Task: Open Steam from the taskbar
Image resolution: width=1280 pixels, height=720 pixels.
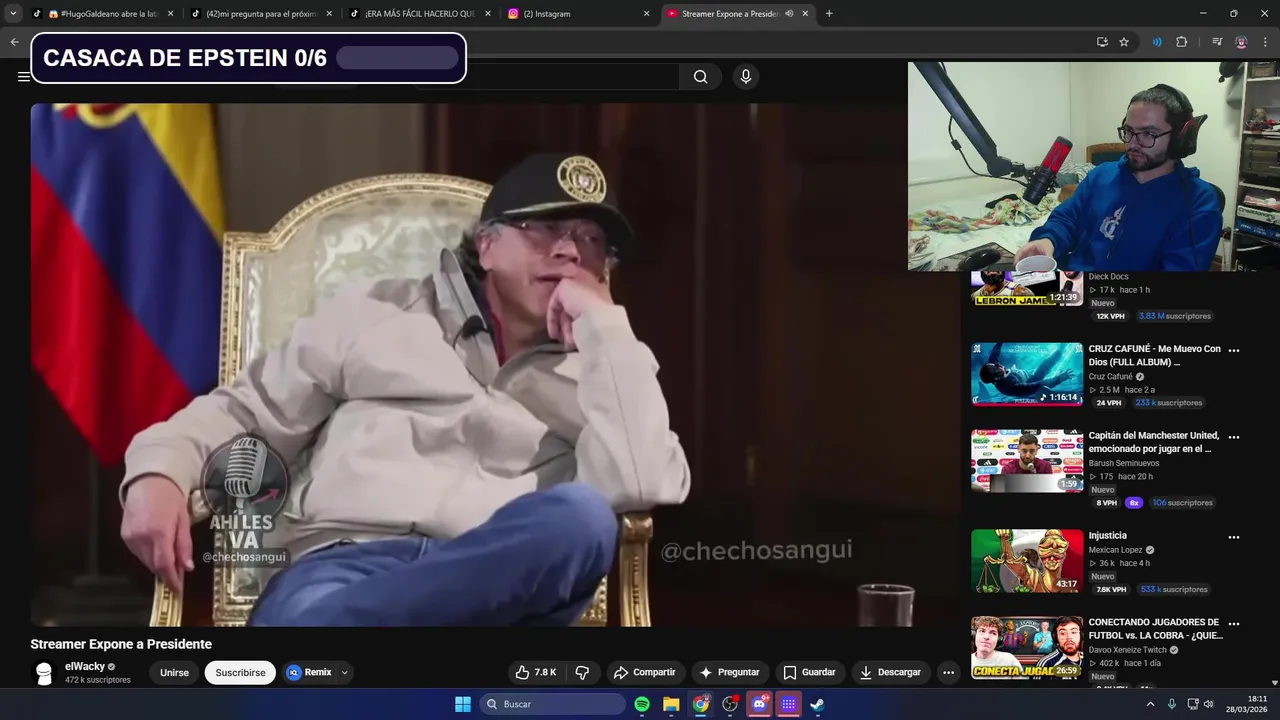Action: [817, 704]
